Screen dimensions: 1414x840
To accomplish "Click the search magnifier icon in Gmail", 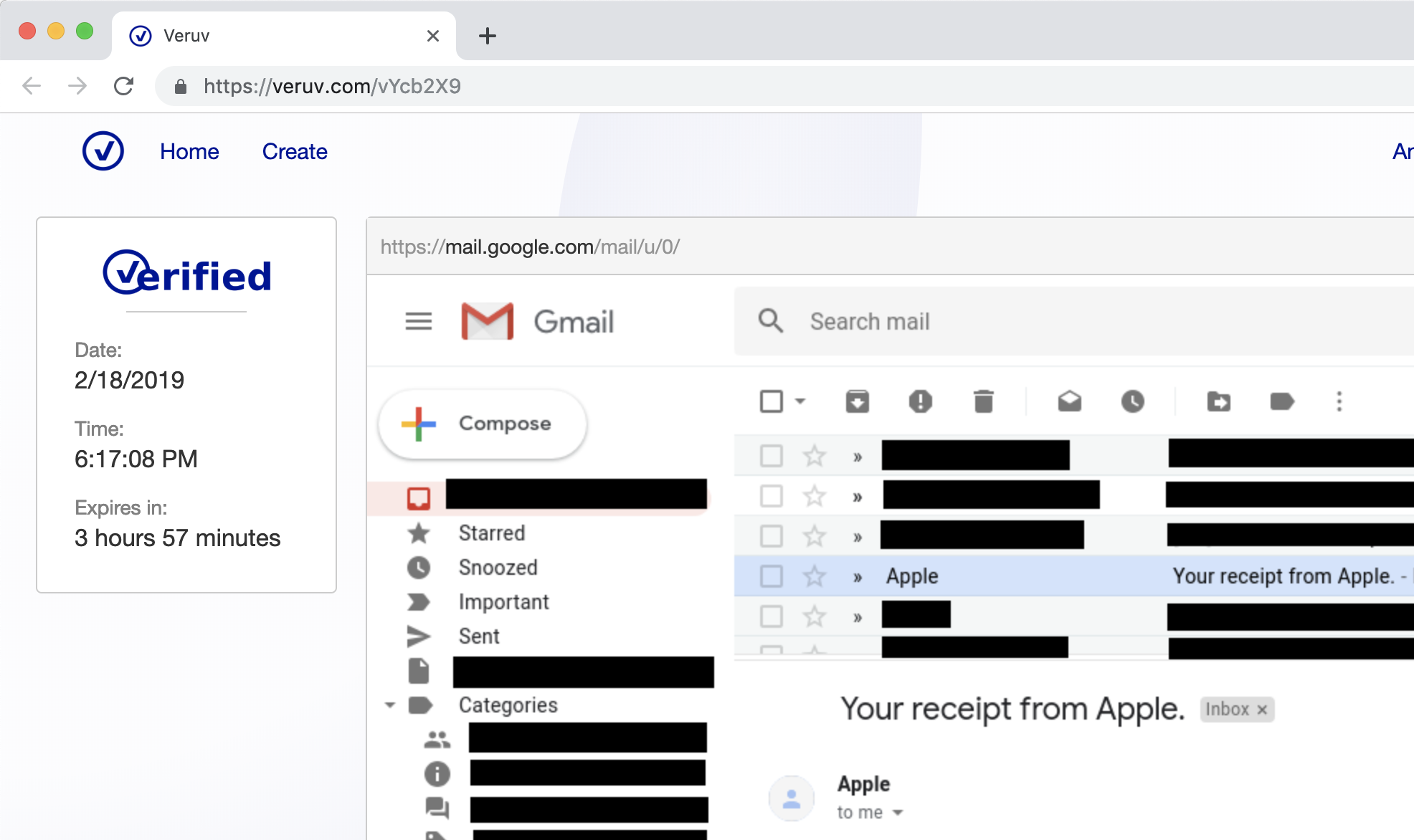I will (x=771, y=320).
